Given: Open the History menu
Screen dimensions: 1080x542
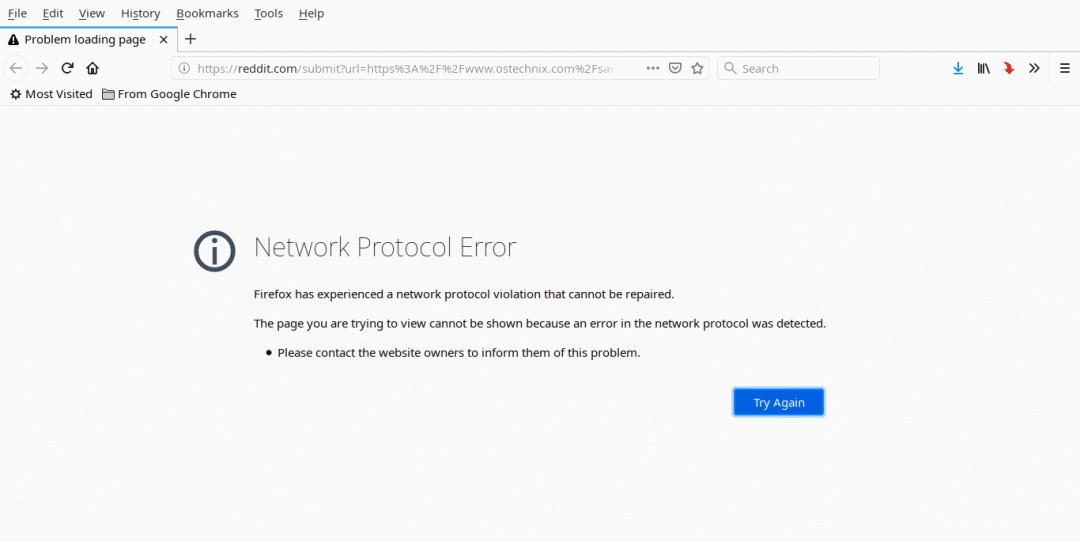Looking at the screenshot, I should coord(140,13).
